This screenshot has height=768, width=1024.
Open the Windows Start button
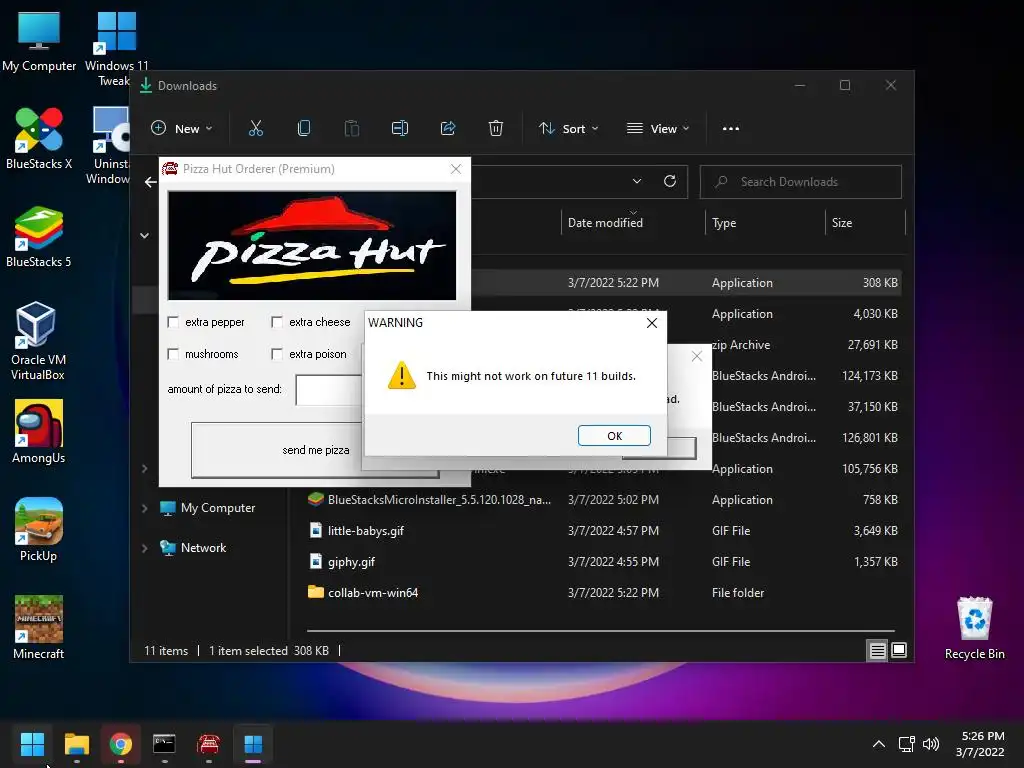(x=32, y=744)
